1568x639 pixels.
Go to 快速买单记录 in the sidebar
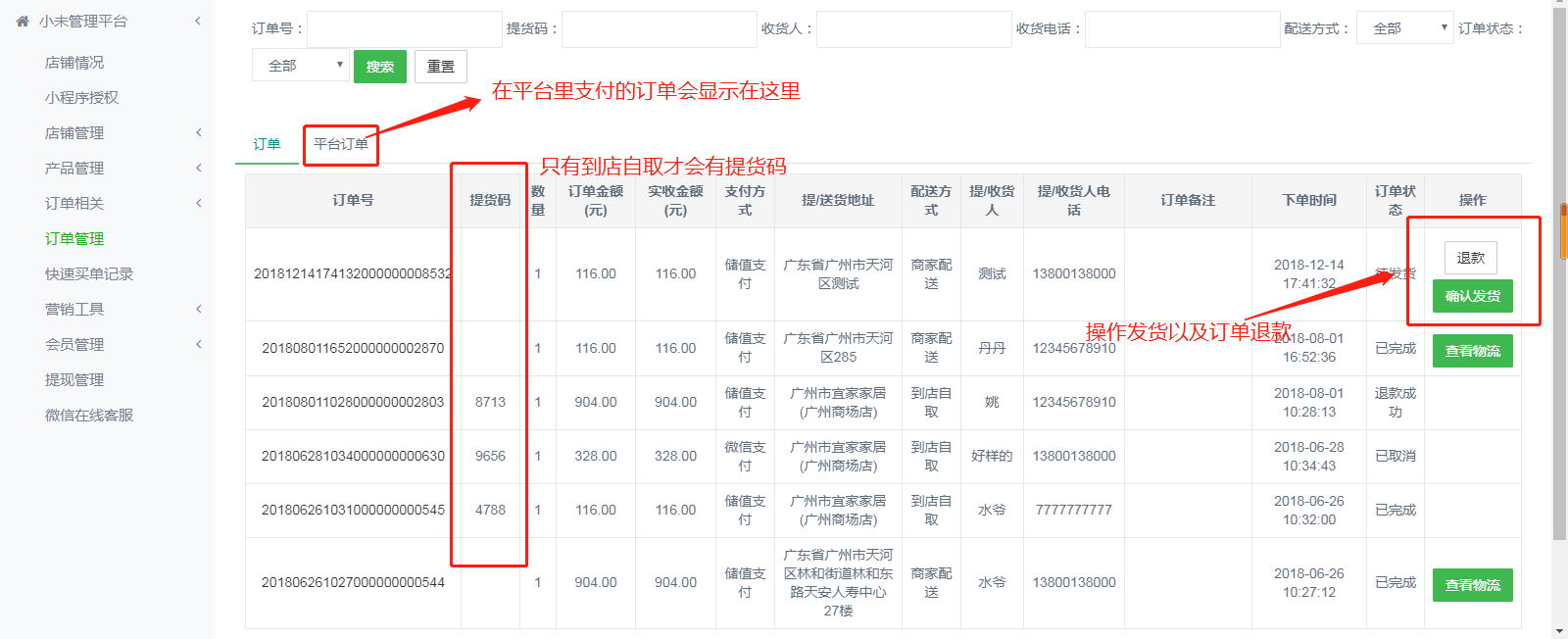pos(88,273)
